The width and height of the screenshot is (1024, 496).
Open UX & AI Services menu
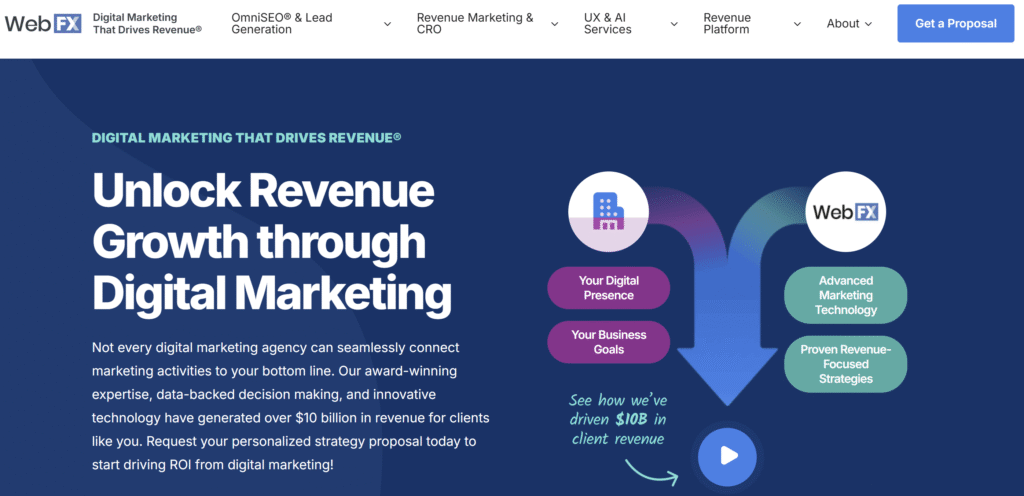(607, 23)
